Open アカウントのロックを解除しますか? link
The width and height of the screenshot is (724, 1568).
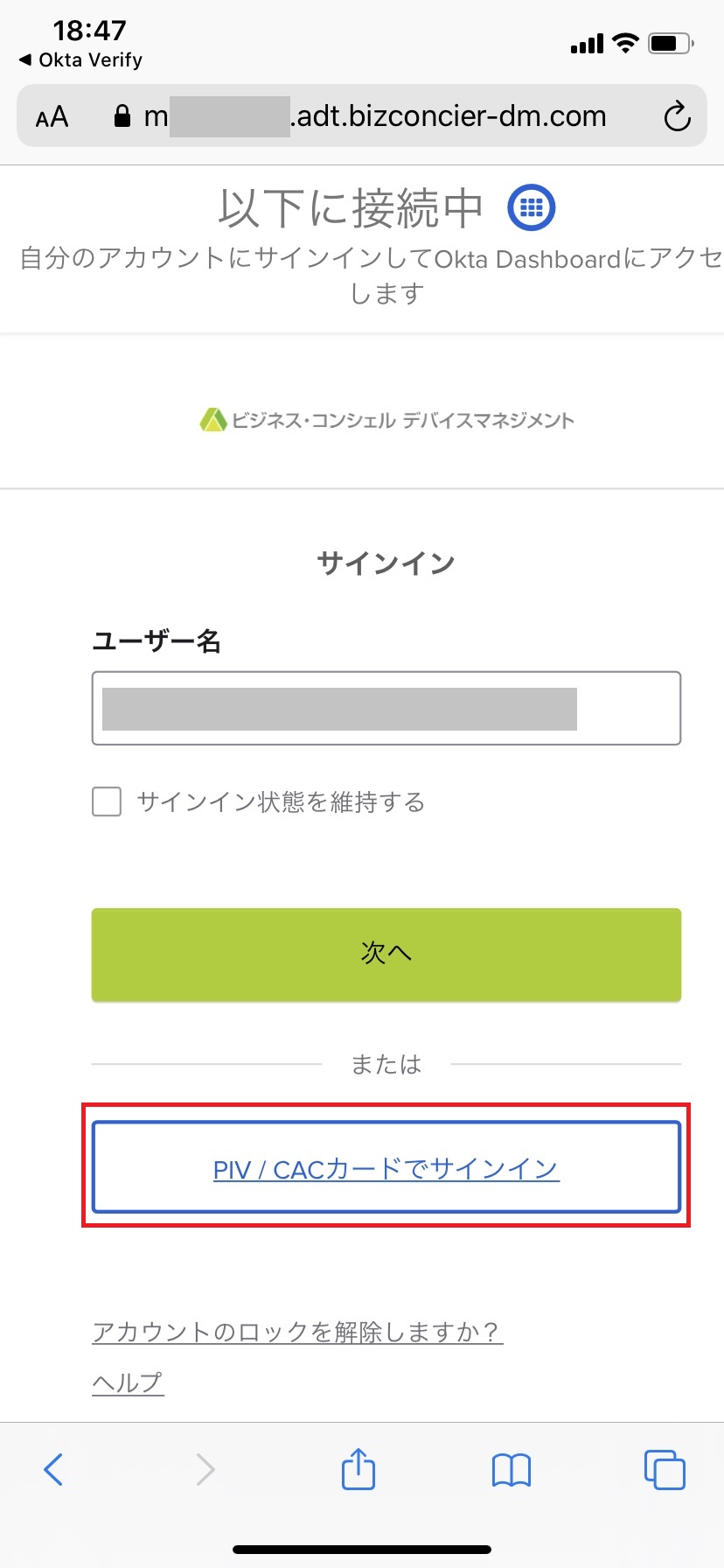click(297, 1332)
